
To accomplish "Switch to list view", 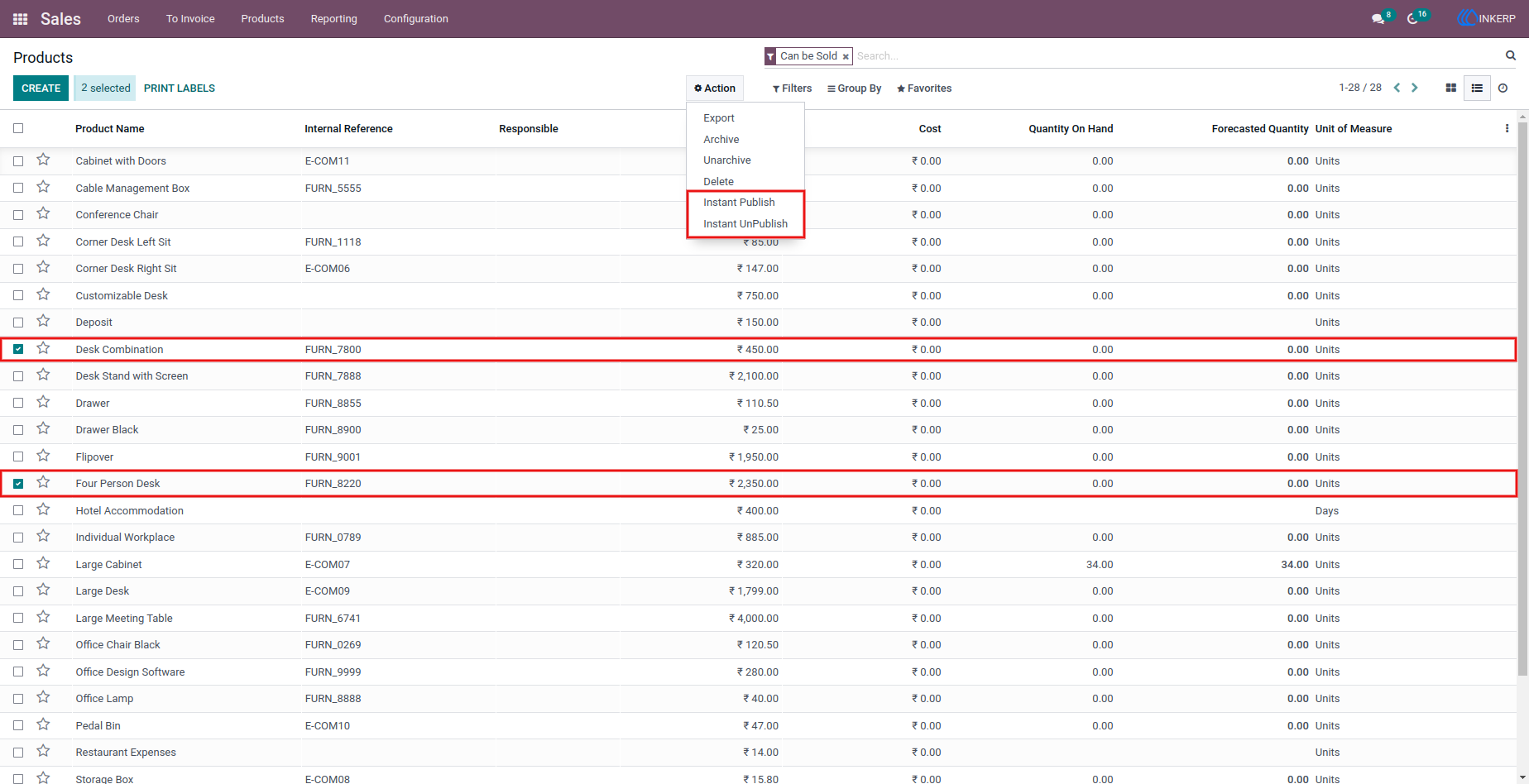I will coord(1477,88).
